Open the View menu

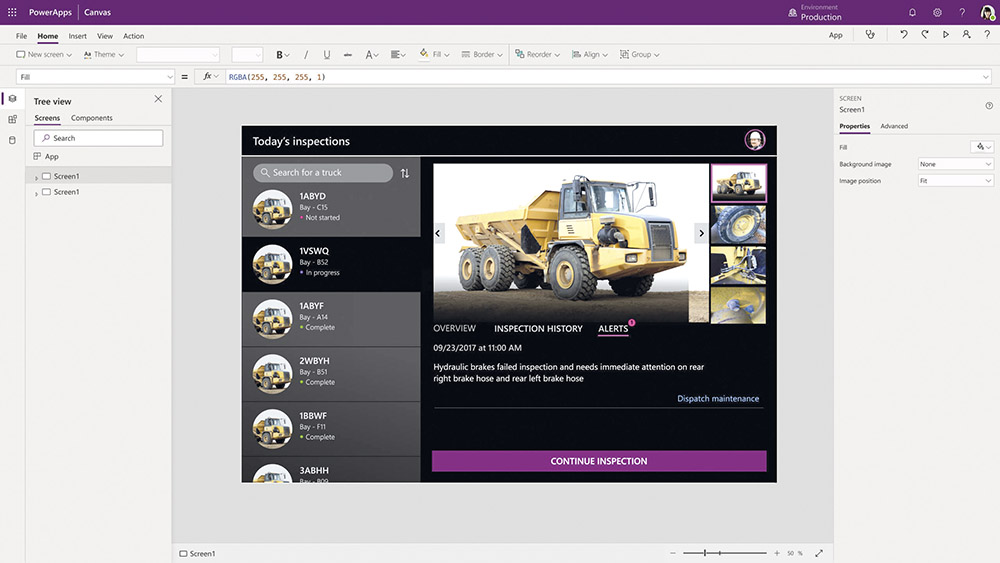(105, 36)
